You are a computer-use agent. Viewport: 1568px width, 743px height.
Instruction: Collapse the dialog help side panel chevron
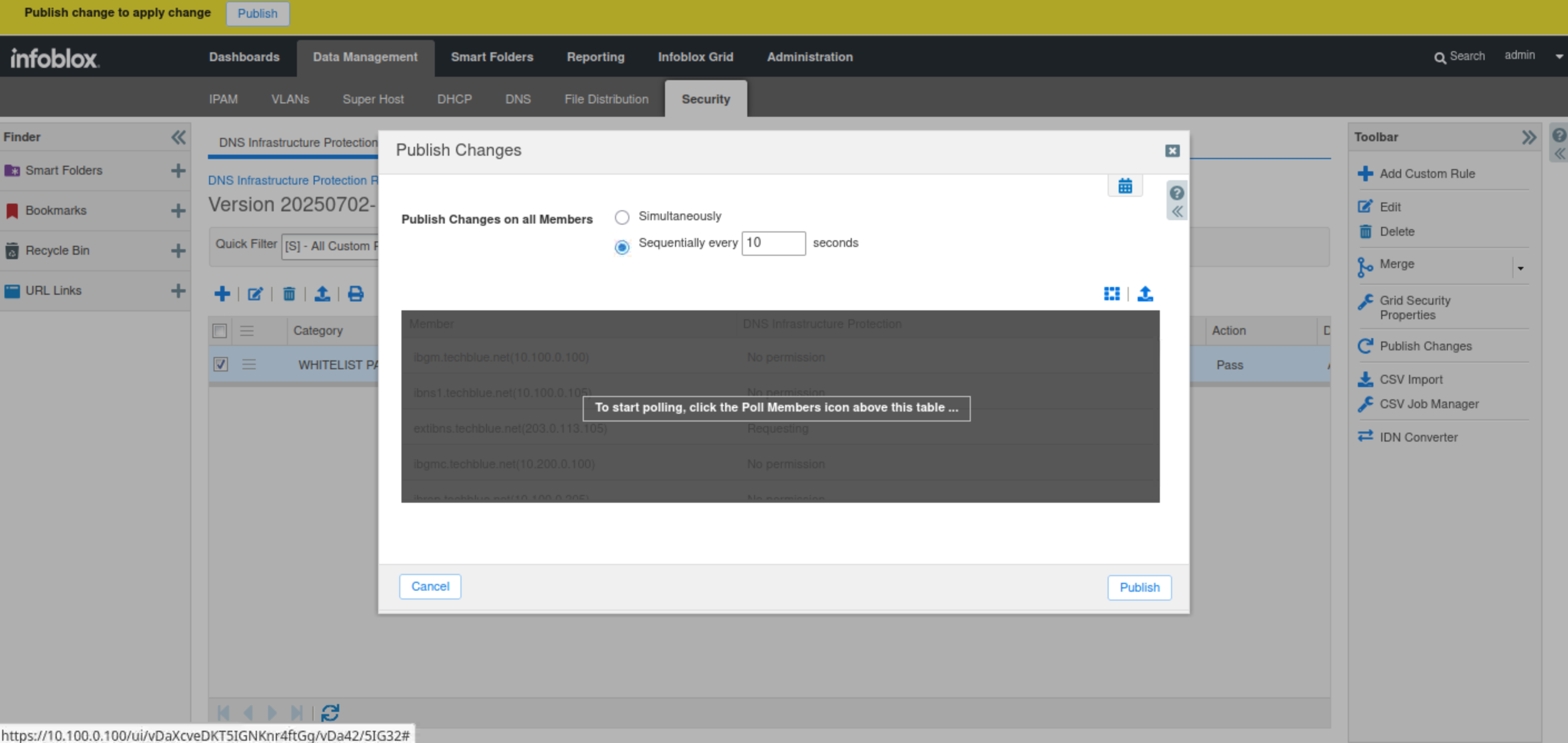pyautogui.click(x=1177, y=212)
